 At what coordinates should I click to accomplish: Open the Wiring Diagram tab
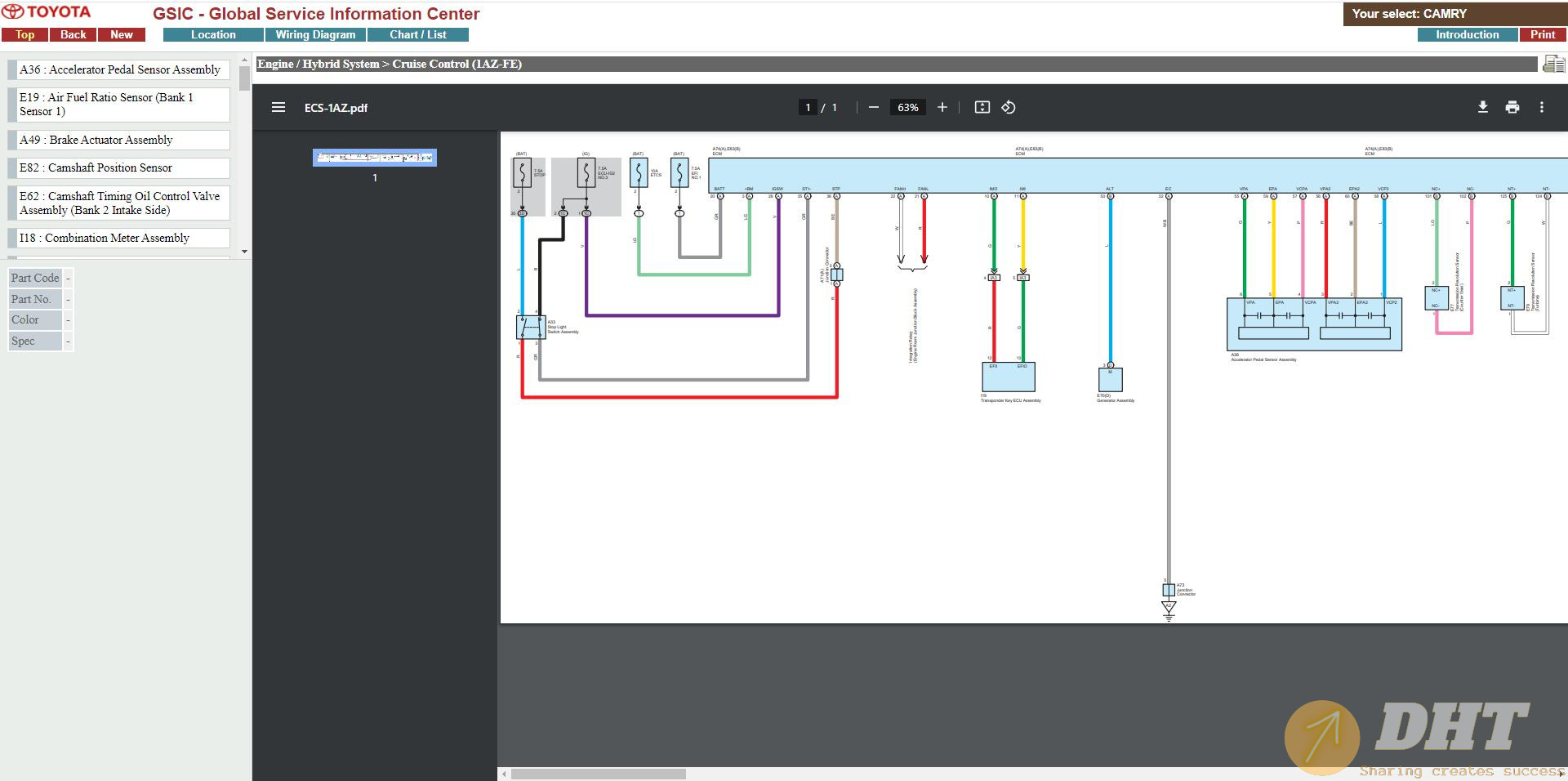tap(315, 35)
